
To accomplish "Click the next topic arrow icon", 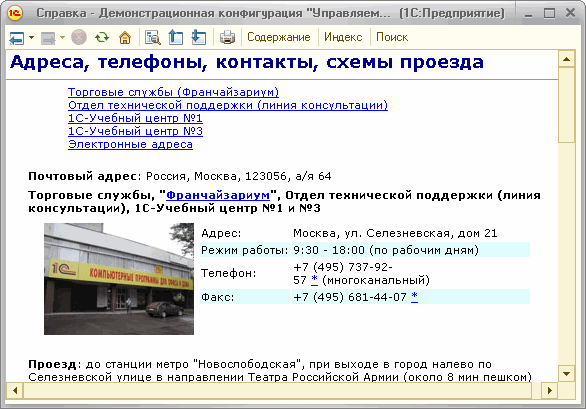I will (x=198, y=37).
